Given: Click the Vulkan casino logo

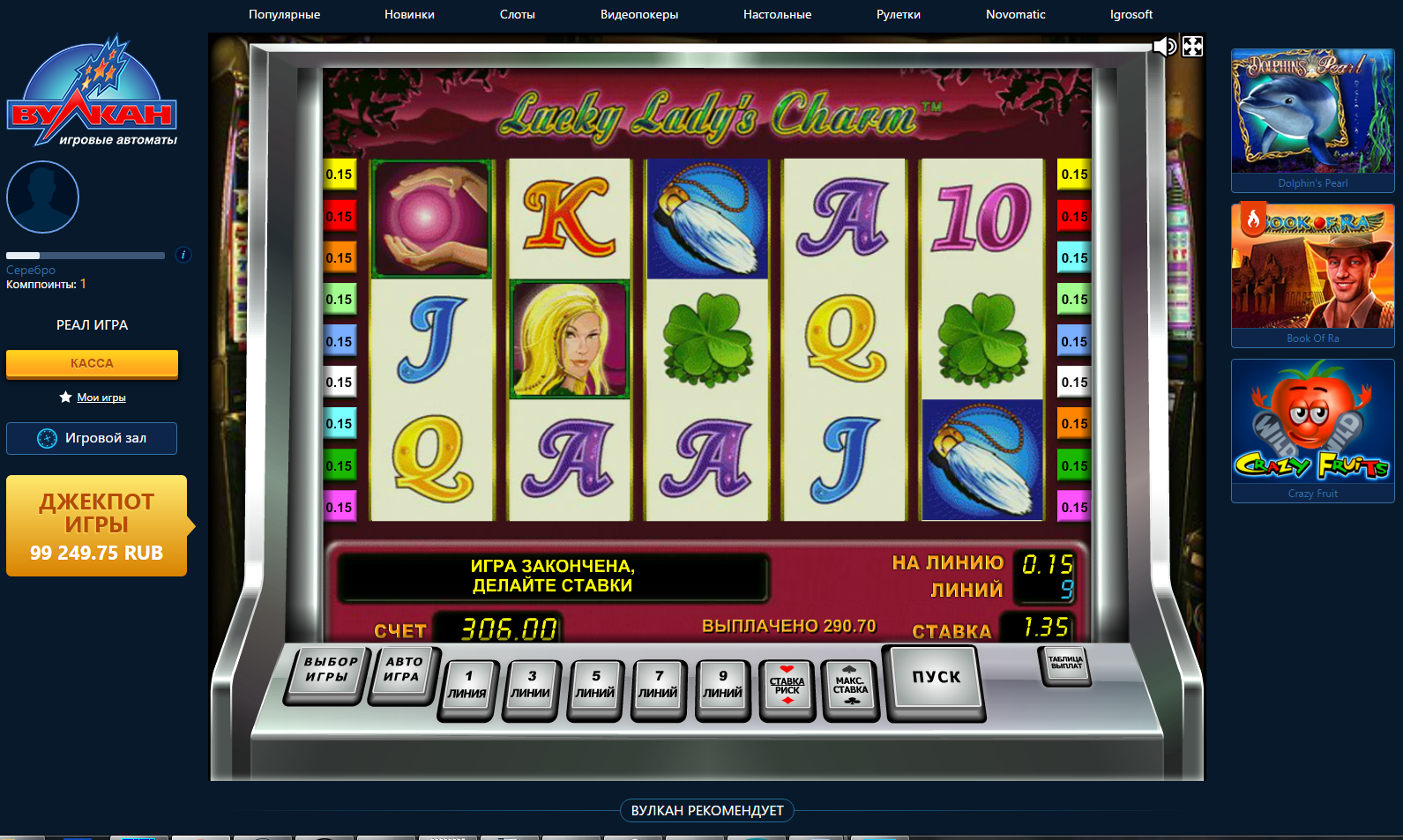Looking at the screenshot, I should click(x=93, y=92).
